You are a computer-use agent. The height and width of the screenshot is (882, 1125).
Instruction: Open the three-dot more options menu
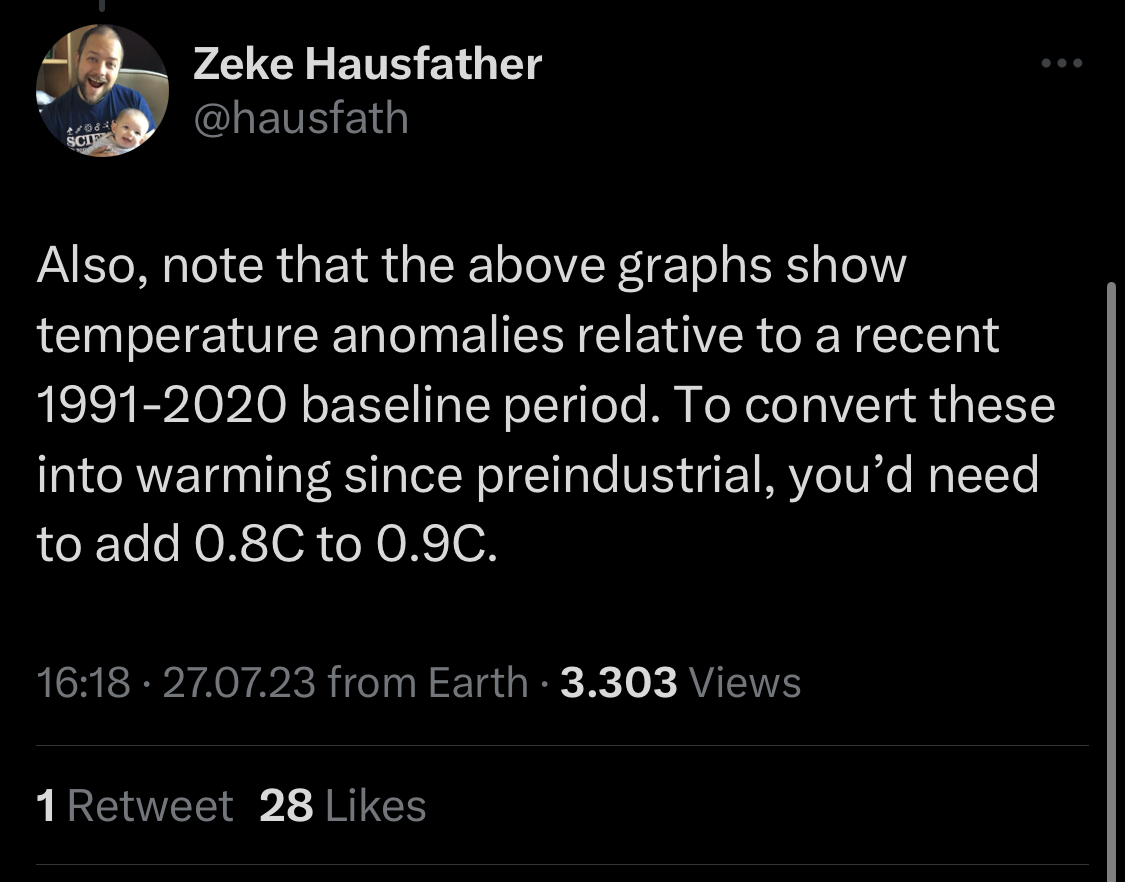coord(1062,64)
